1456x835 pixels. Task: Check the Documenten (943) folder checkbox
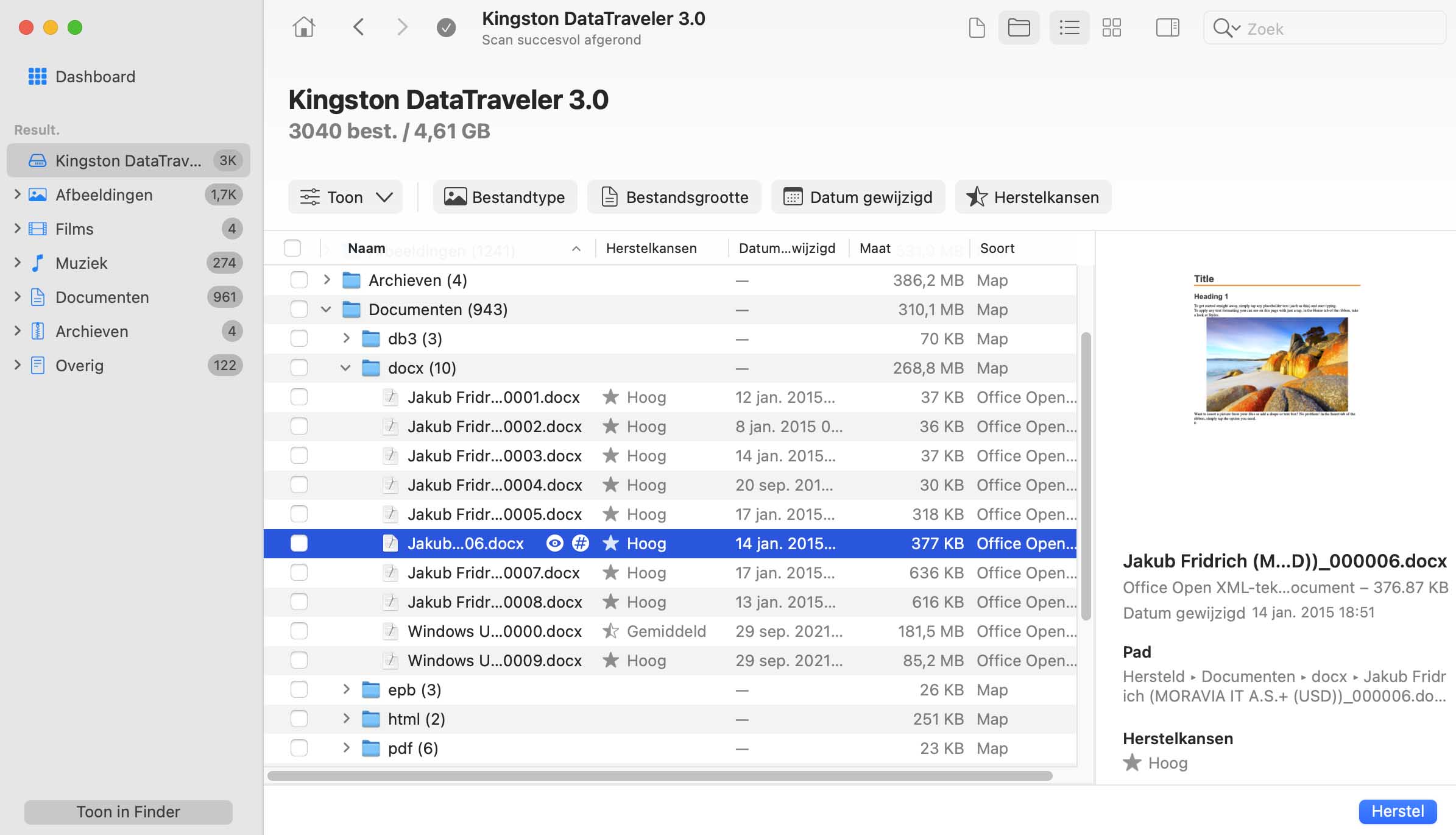click(x=299, y=309)
